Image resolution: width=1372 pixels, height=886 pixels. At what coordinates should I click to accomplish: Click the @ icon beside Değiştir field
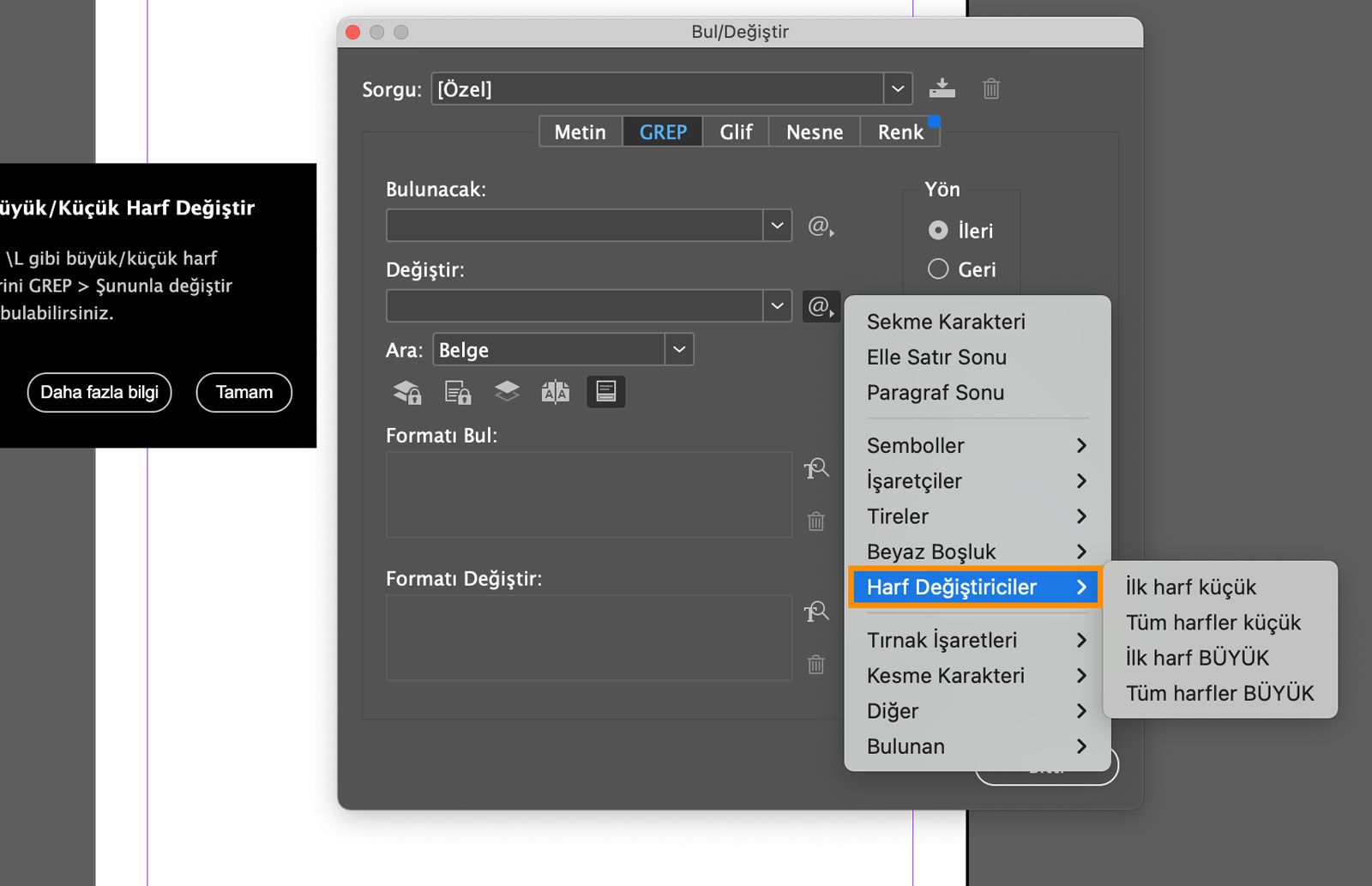[821, 305]
